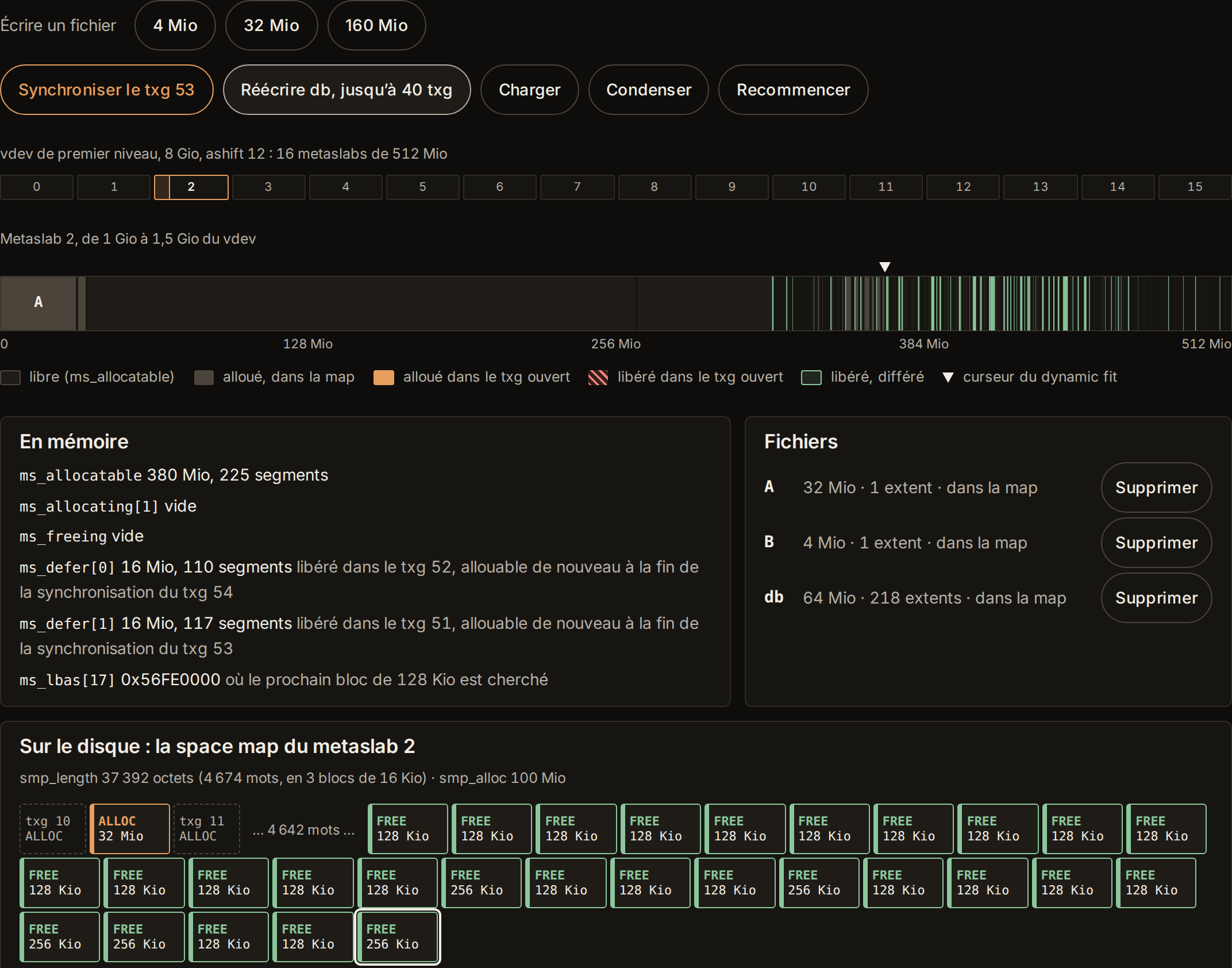Click Réécrire db, jusqu'à 40 txg
The height and width of the screenshot is (968, 1232).
346,90
